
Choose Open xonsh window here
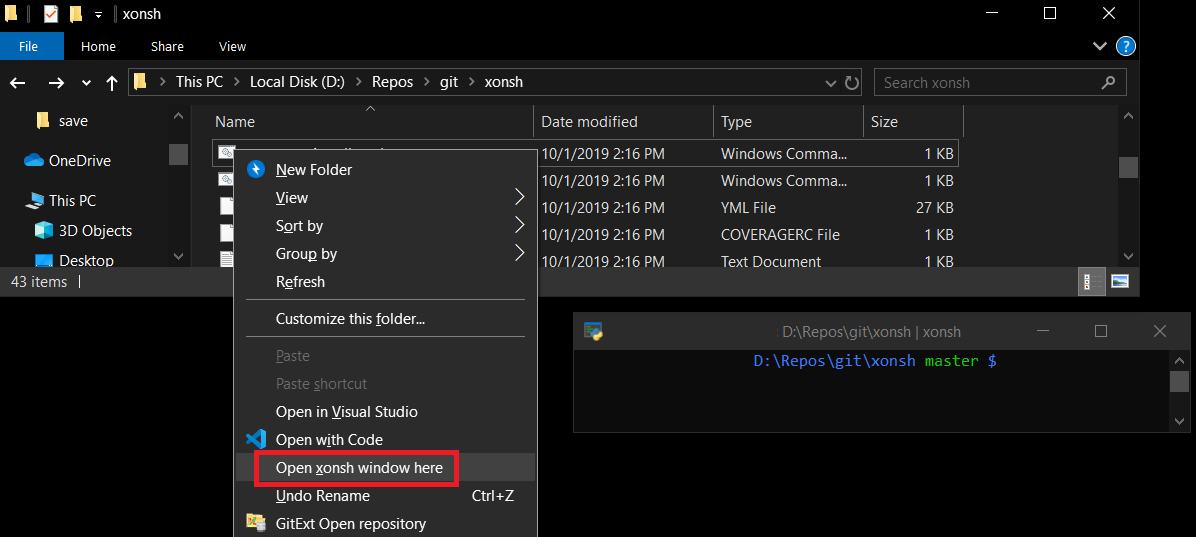[385, 468]
